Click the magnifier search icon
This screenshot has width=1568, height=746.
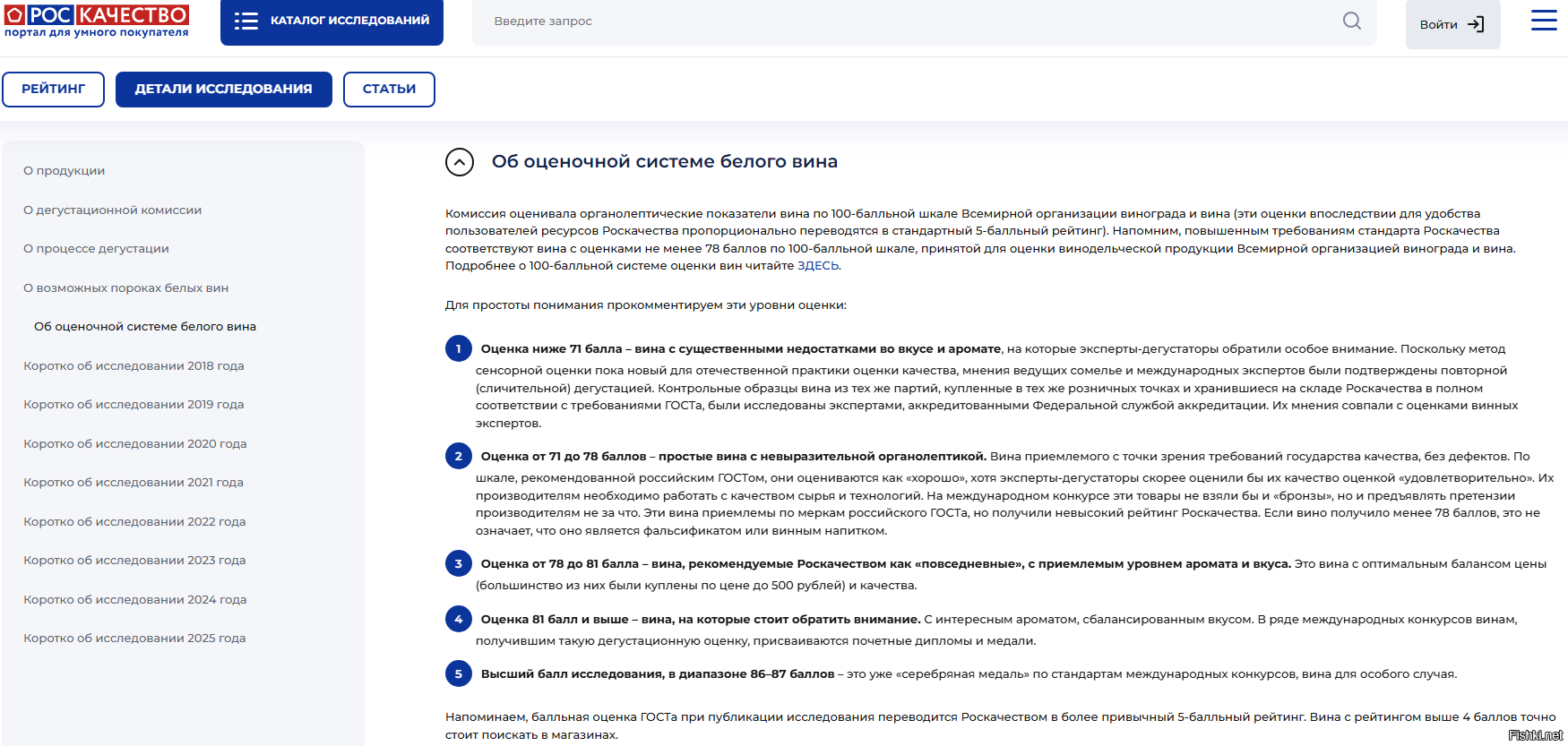1352,21
